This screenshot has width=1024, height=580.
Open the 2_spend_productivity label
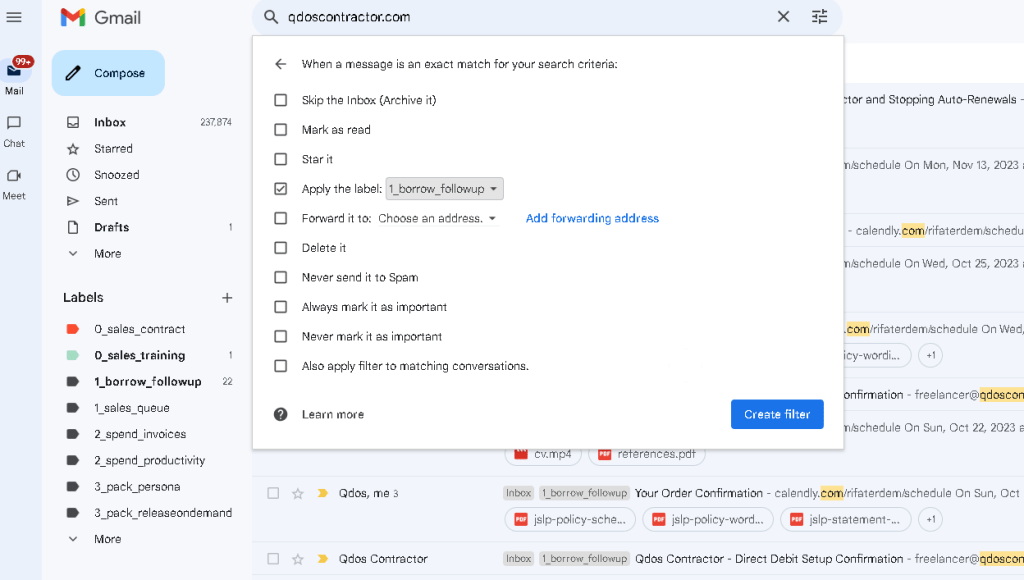tap(149, 460)
